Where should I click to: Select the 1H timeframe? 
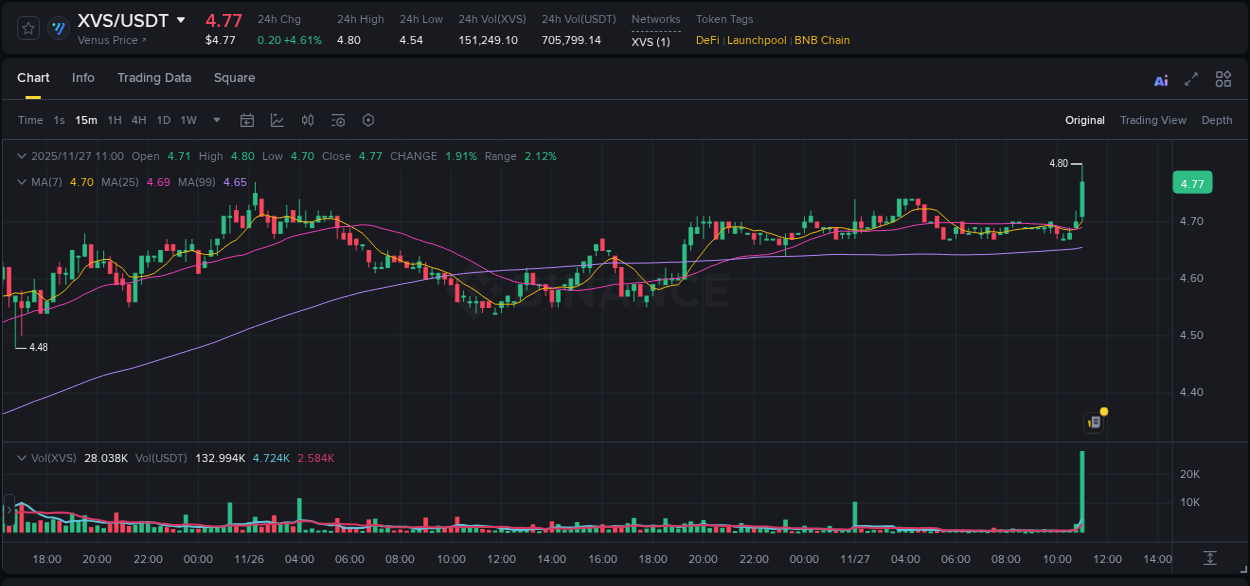click(114, 120)
